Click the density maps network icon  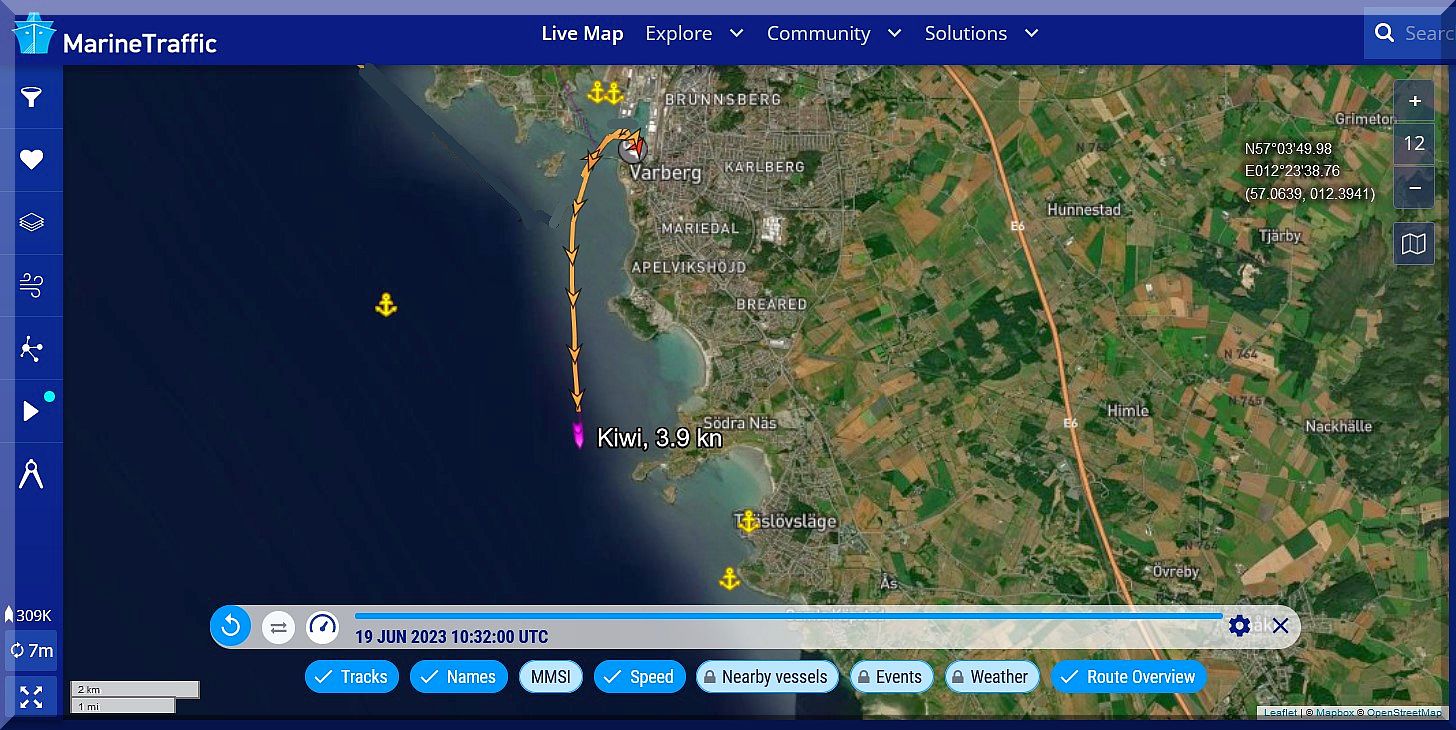tap(32, 349)
